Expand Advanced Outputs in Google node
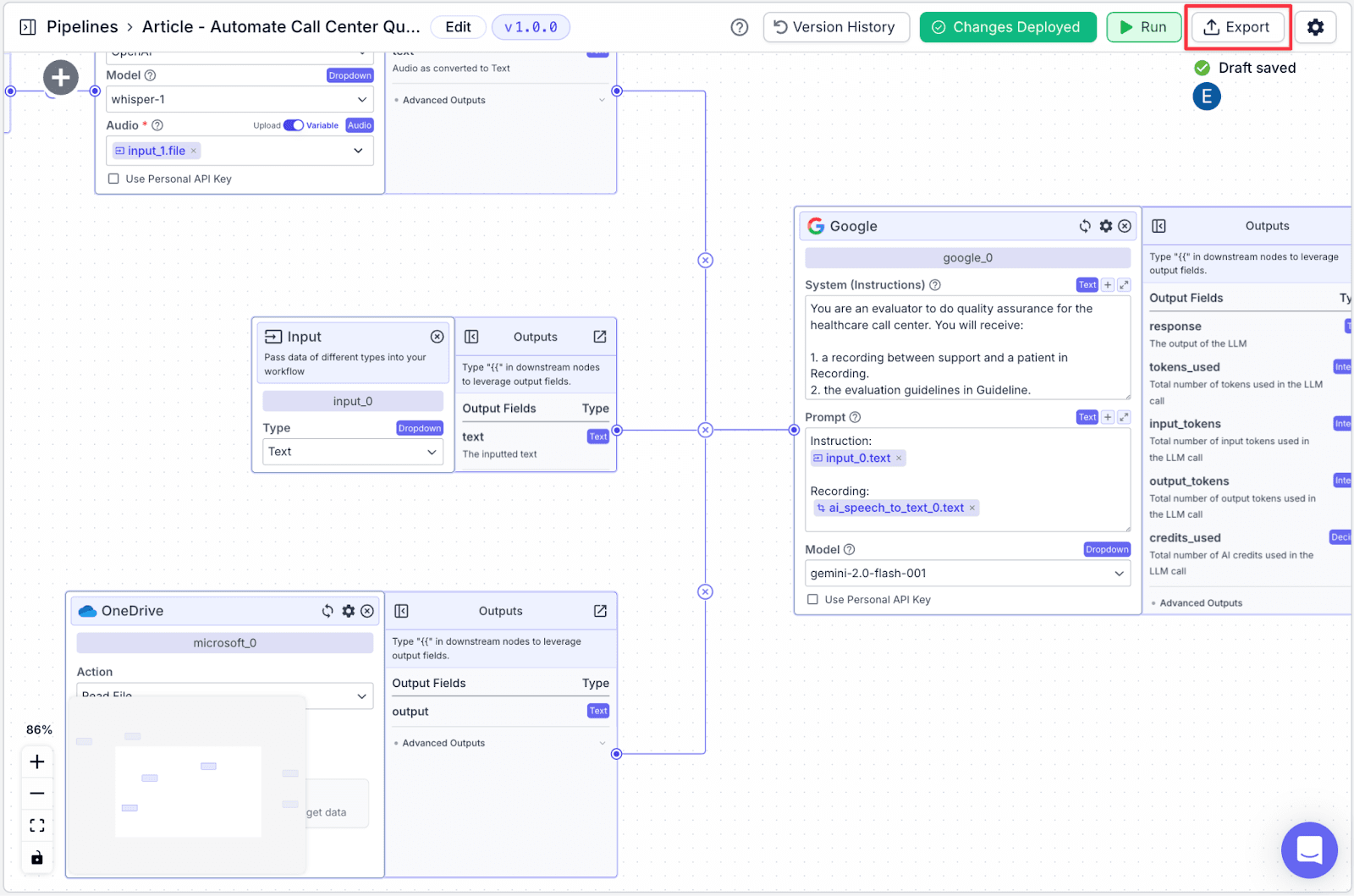This screenshot has width=1354, height=896. [x=1201, y=603]
